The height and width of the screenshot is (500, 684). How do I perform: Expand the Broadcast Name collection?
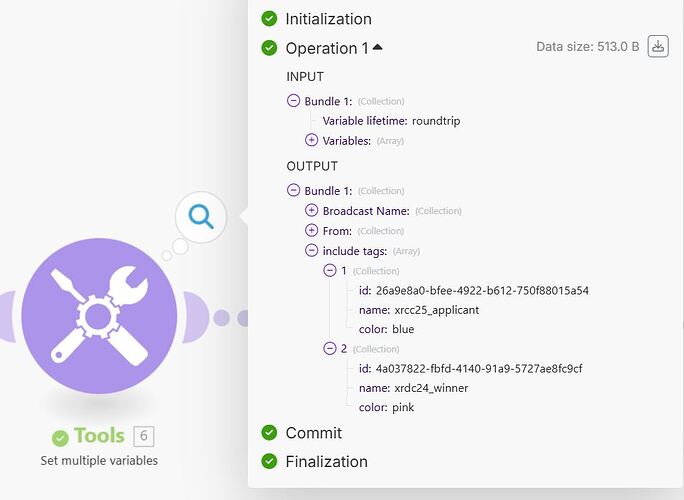coord(311,210)
